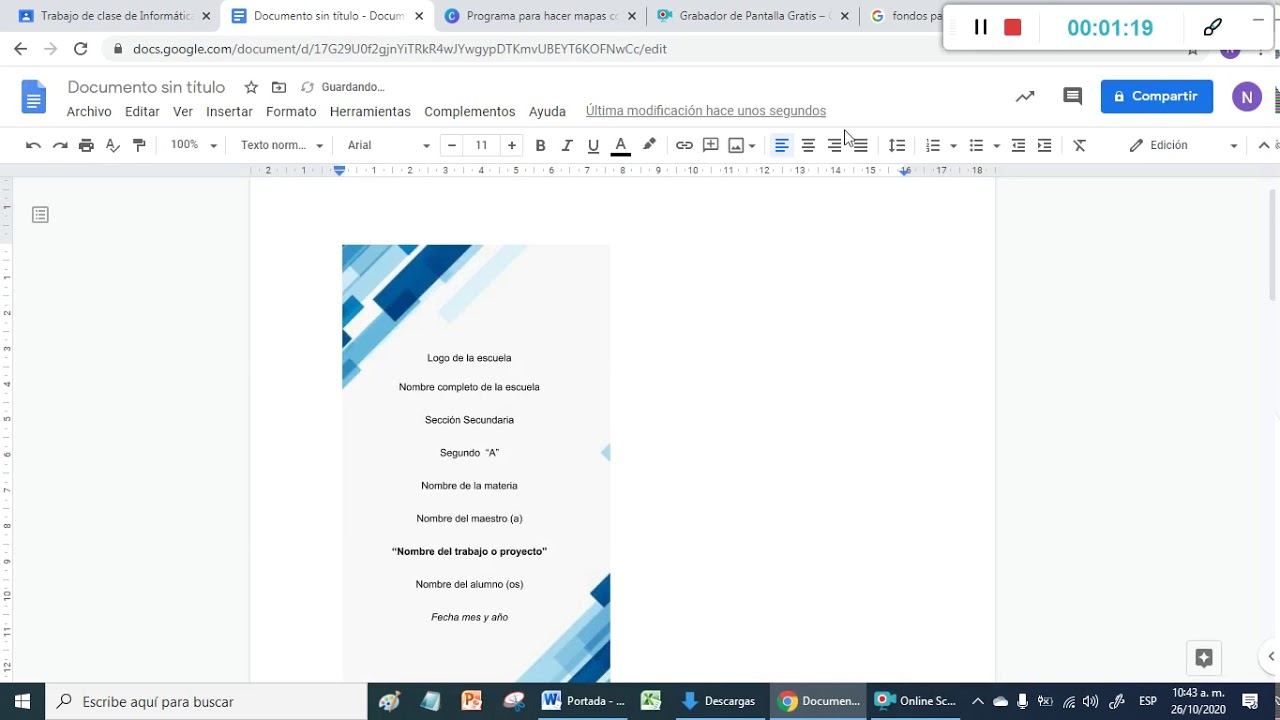Open line spacing options
This screenshot has width=1280, height=720.
click(x=897, y=145)
